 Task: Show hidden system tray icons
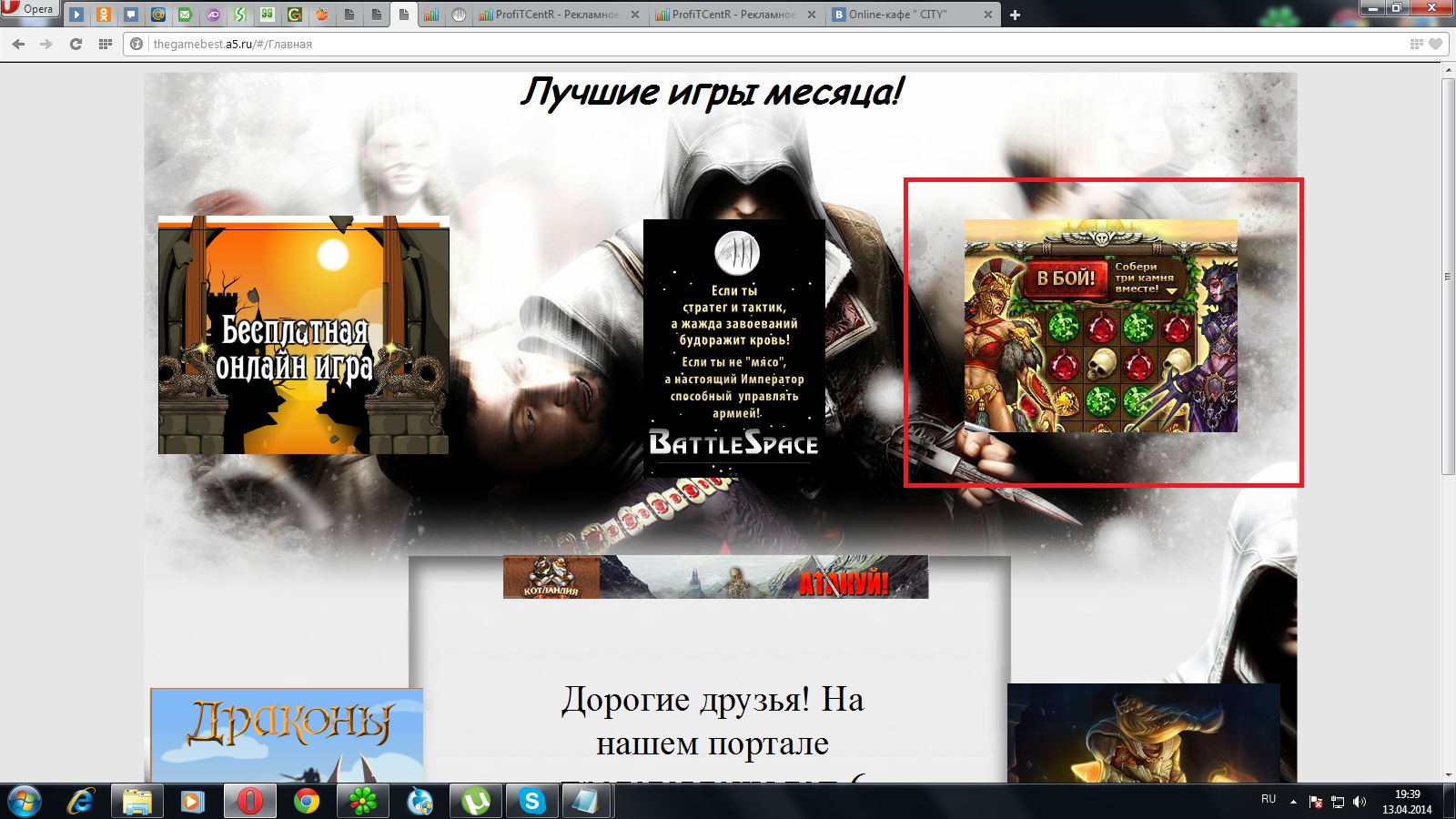pyautogui.click(x=1293, y=802)
